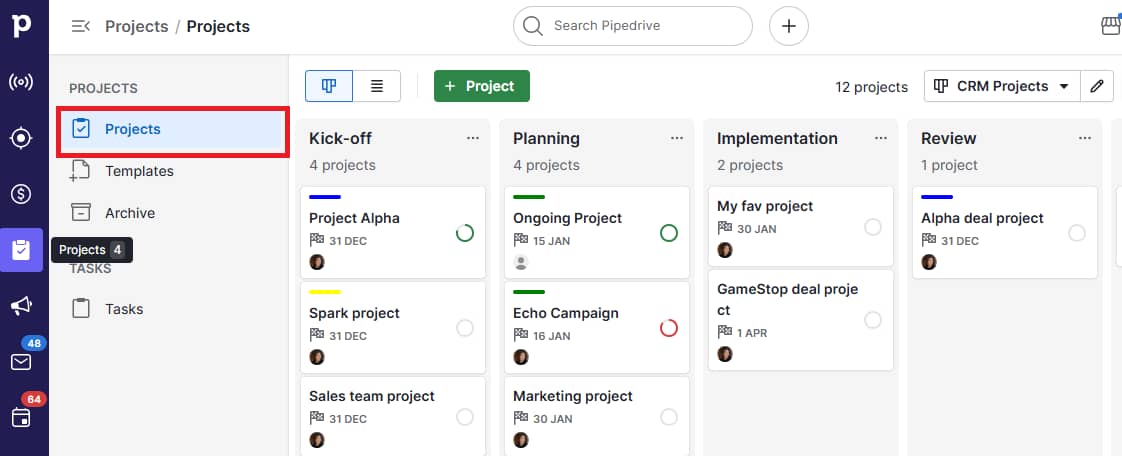Click Ongoing Project unassigned owner avatar
Screen dimensions: 1122x456
[521, 262]
